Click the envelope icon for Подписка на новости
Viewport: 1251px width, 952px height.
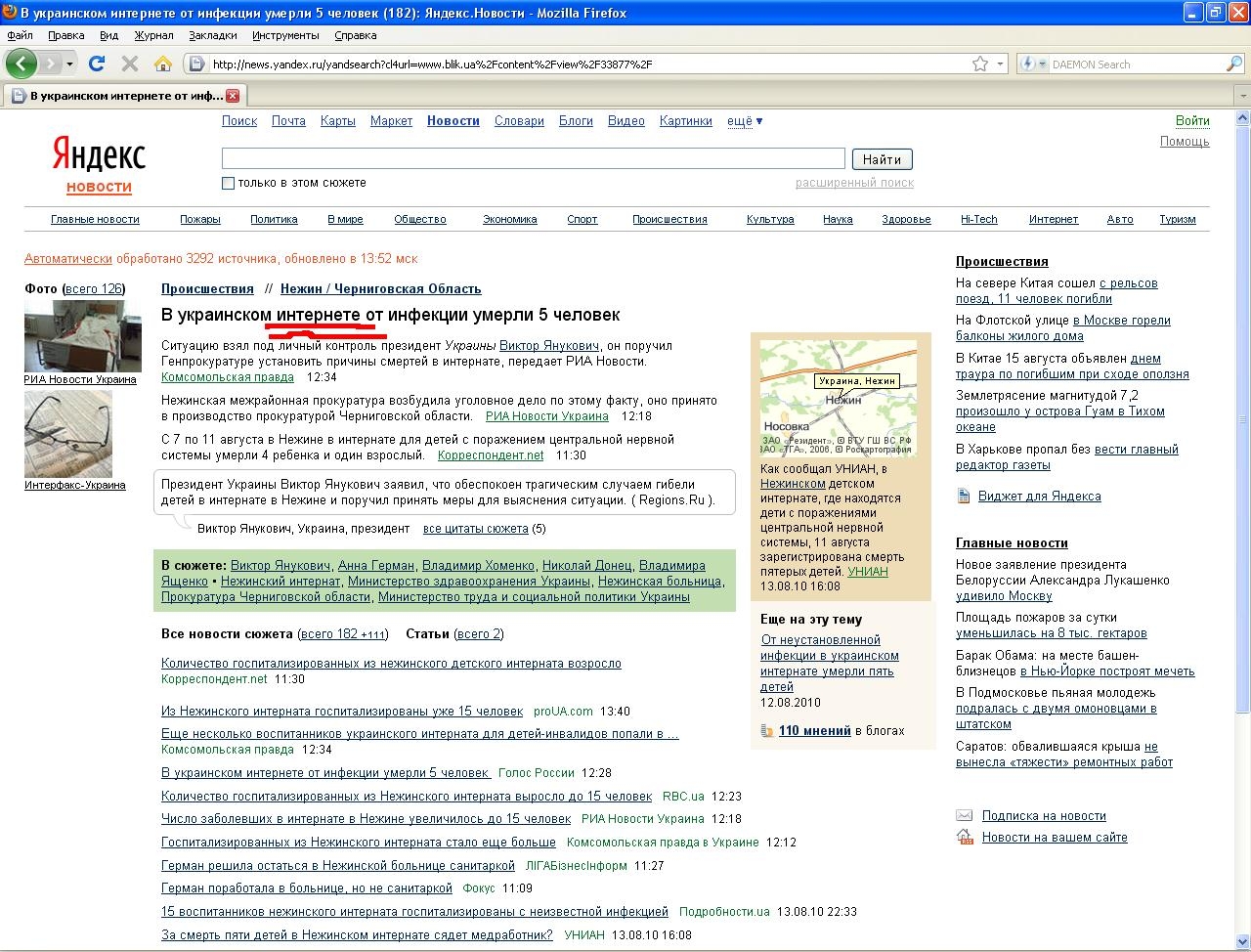coord(965,816)
